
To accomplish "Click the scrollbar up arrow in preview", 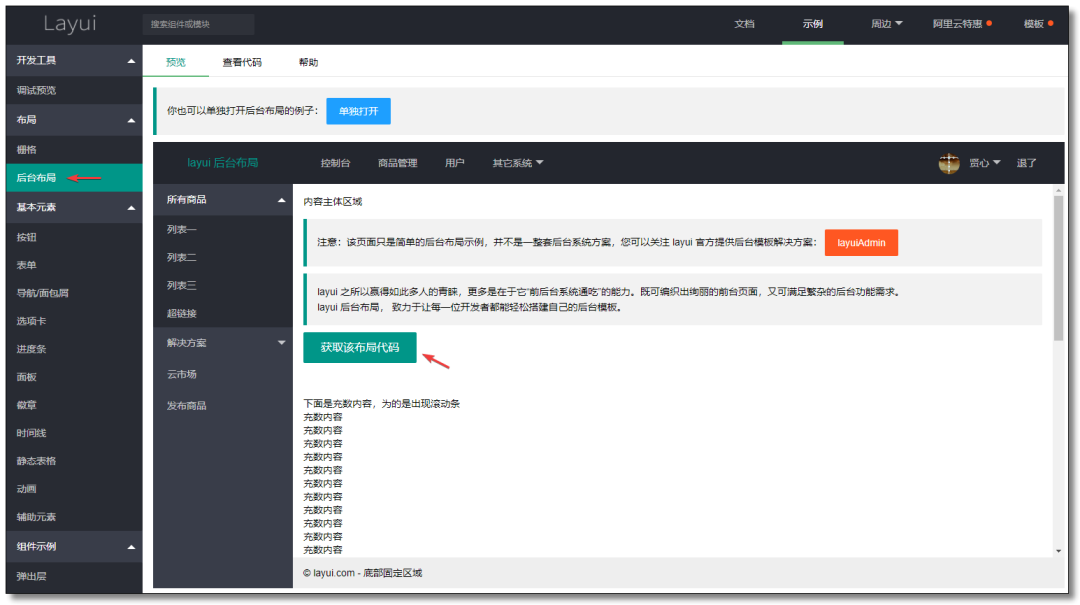I will (1058, 190).
